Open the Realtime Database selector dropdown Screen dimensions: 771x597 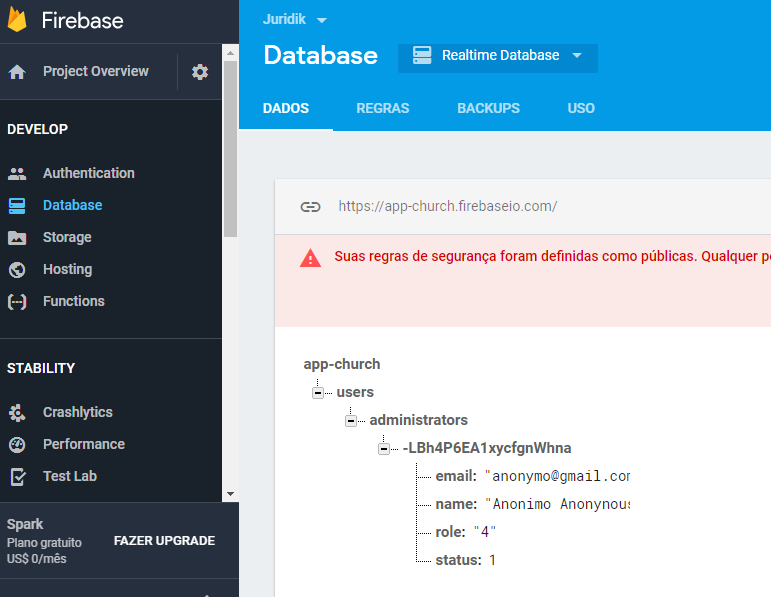click(x=498, y=58)
